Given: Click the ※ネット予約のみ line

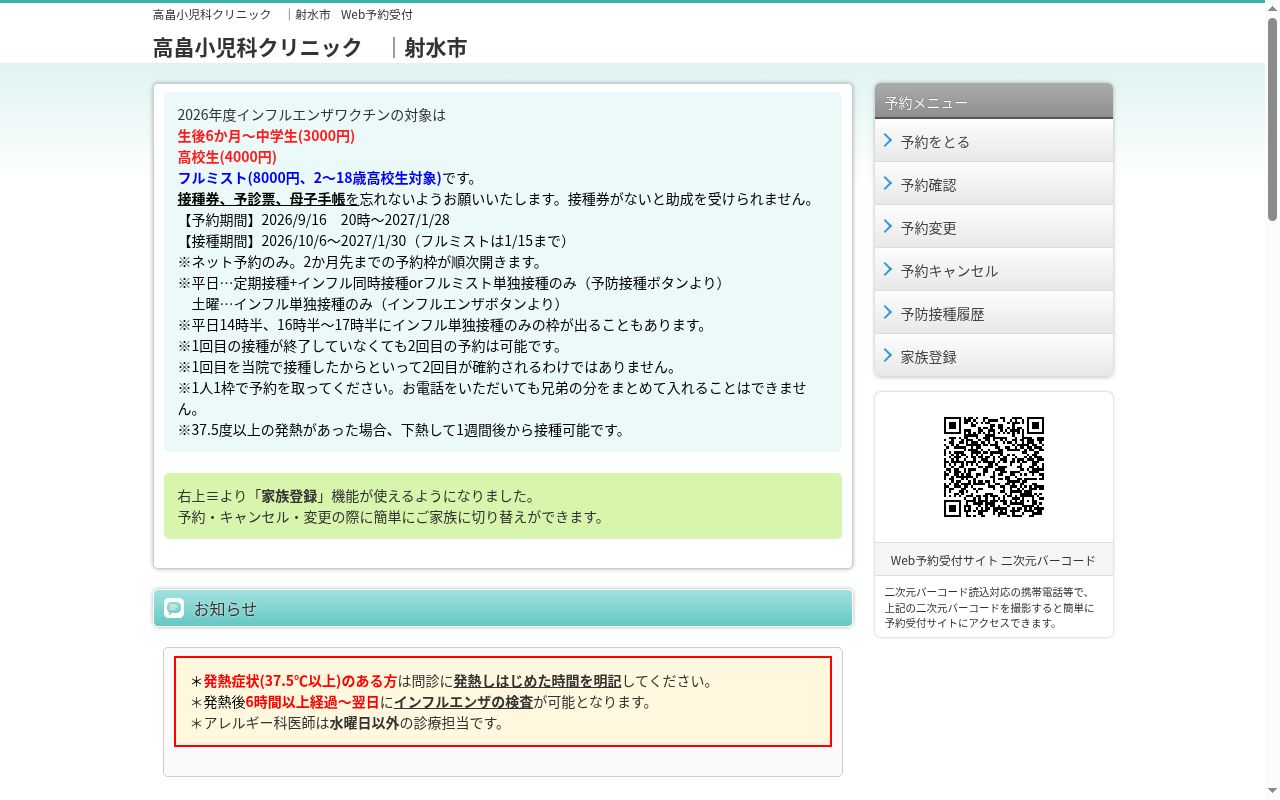Looking at the screenshot, I should 360,262.
